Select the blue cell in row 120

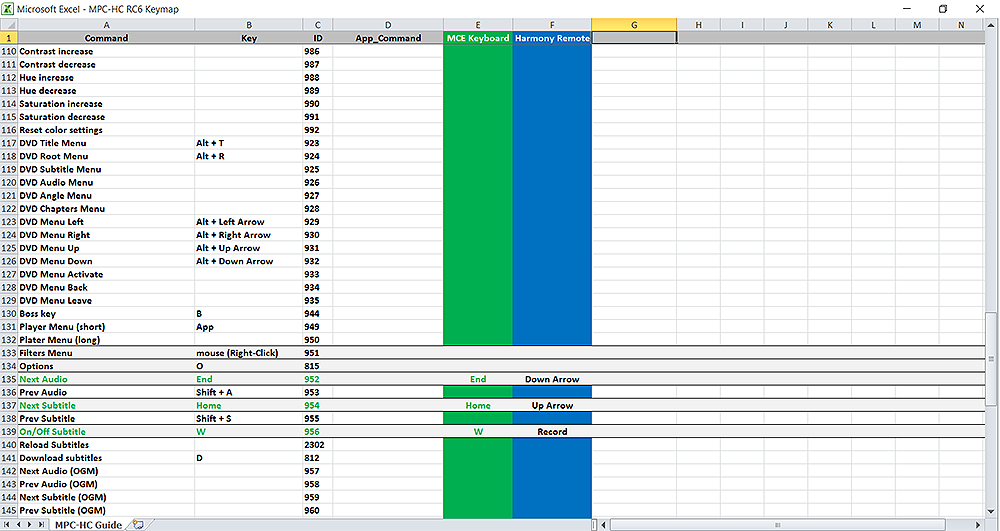[x=552, y=182]
